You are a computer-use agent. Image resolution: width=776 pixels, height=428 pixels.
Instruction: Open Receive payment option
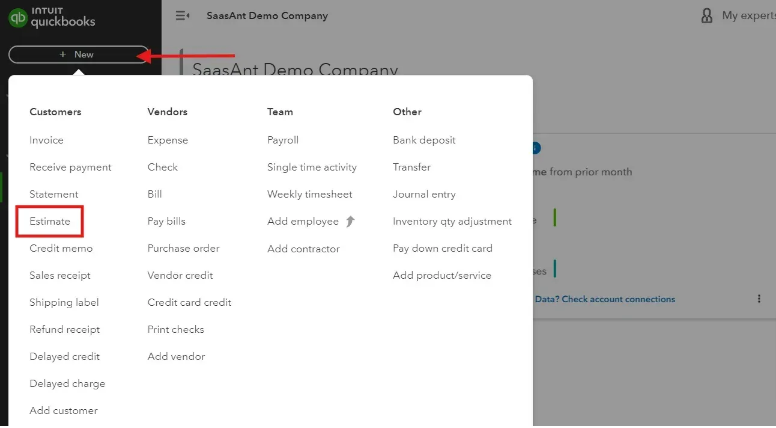pos(70,167)
